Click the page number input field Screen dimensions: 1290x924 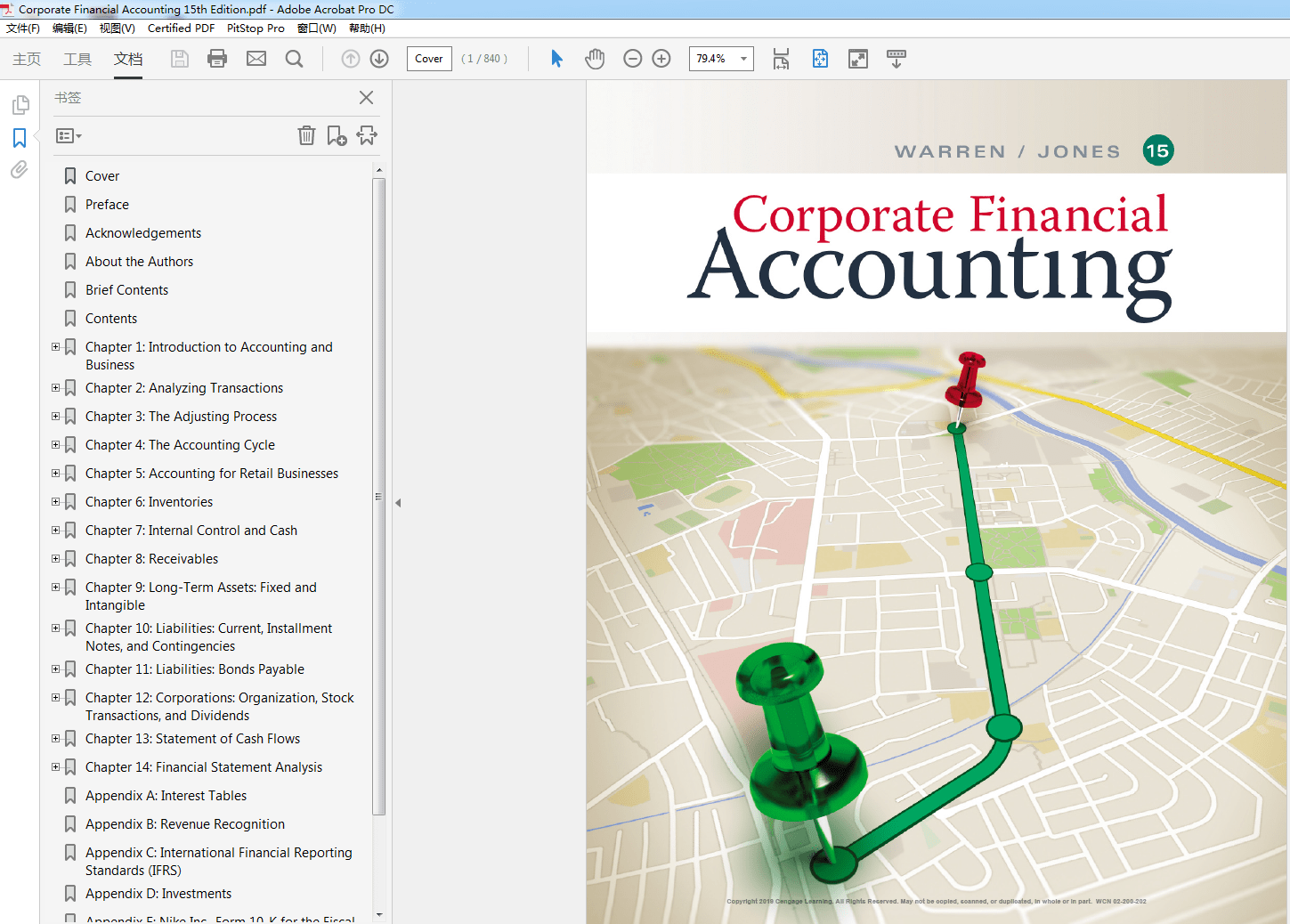coord(429,59)
